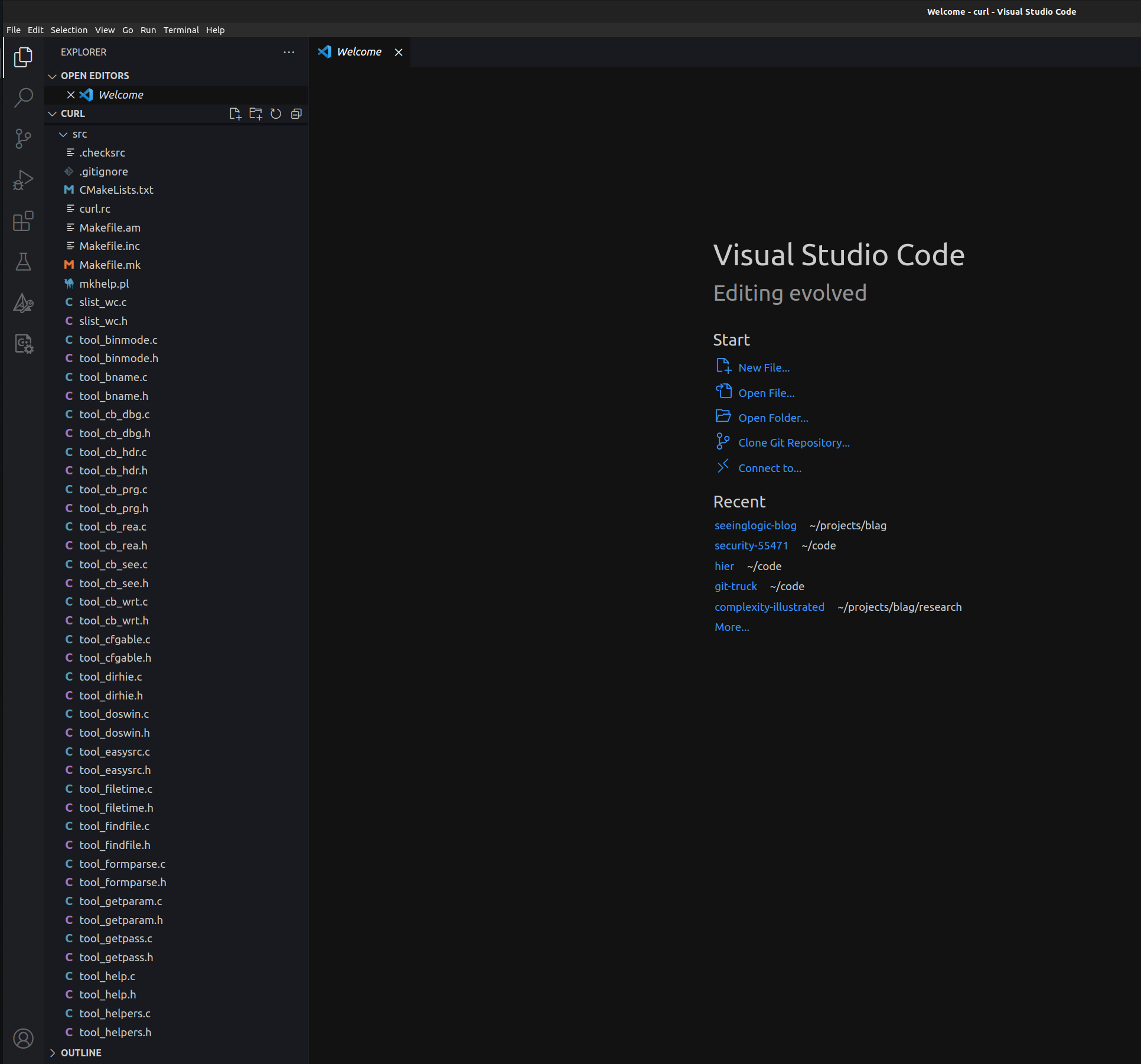Image resolution: width=1141 pixels, height=1064 pixels.
Task: Click Clone Git Repository... link
Action: click(x=794, y=442)
